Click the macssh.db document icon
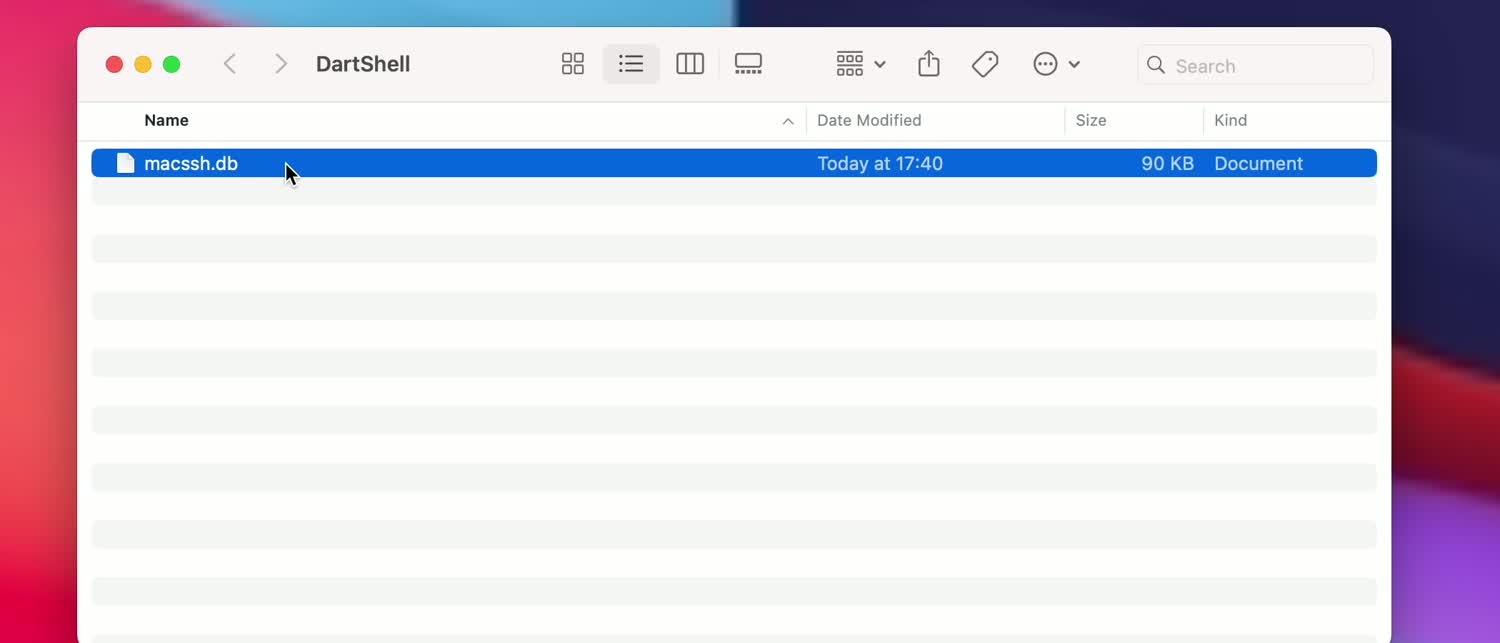 tap(125, 163)
